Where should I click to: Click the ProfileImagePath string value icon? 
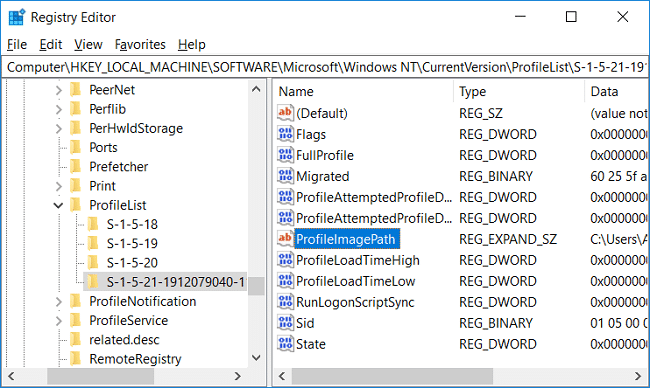tap(285, 239)
